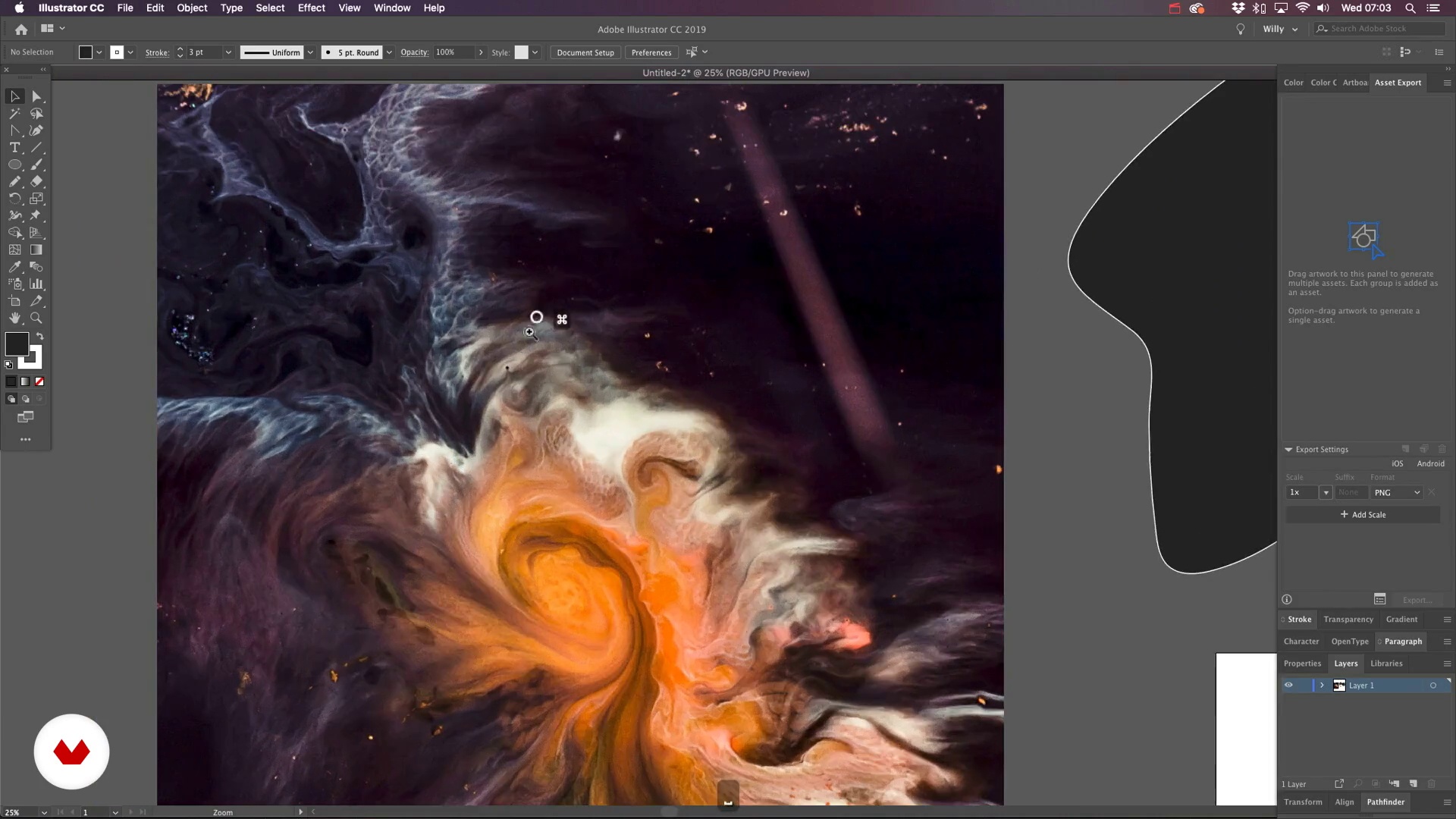Screen dimensions: 1456x819
Task: Select the Artboard tool
Action: [14, 301]
